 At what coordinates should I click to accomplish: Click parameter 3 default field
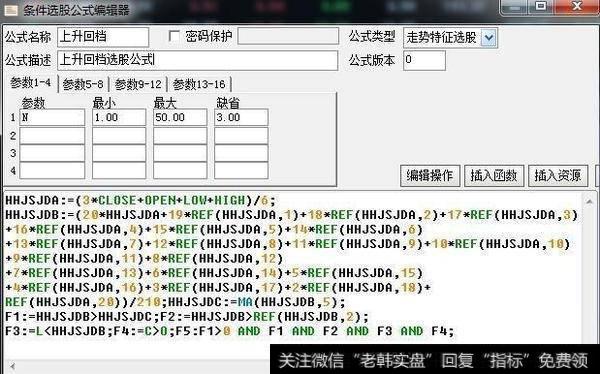[241, 153]
